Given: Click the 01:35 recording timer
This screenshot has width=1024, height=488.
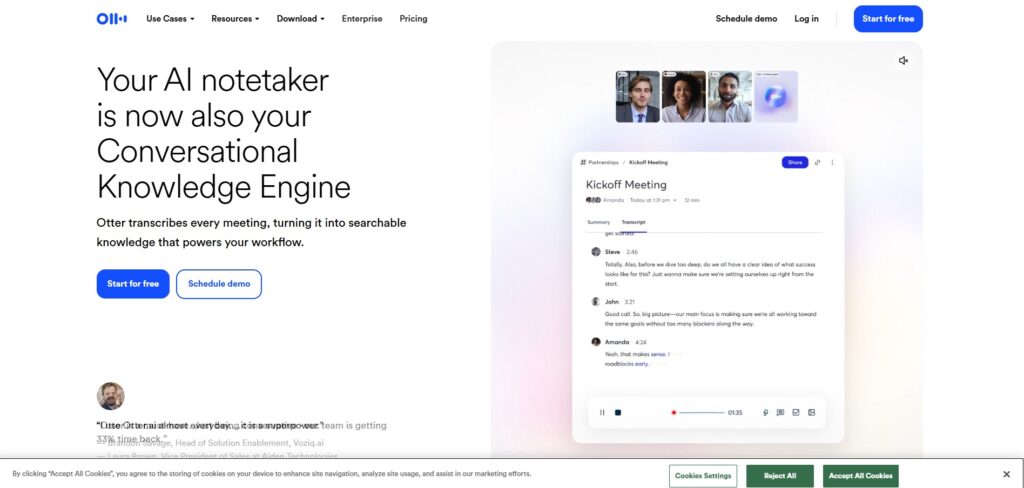Looking at the screenshot, I should 735,413.
